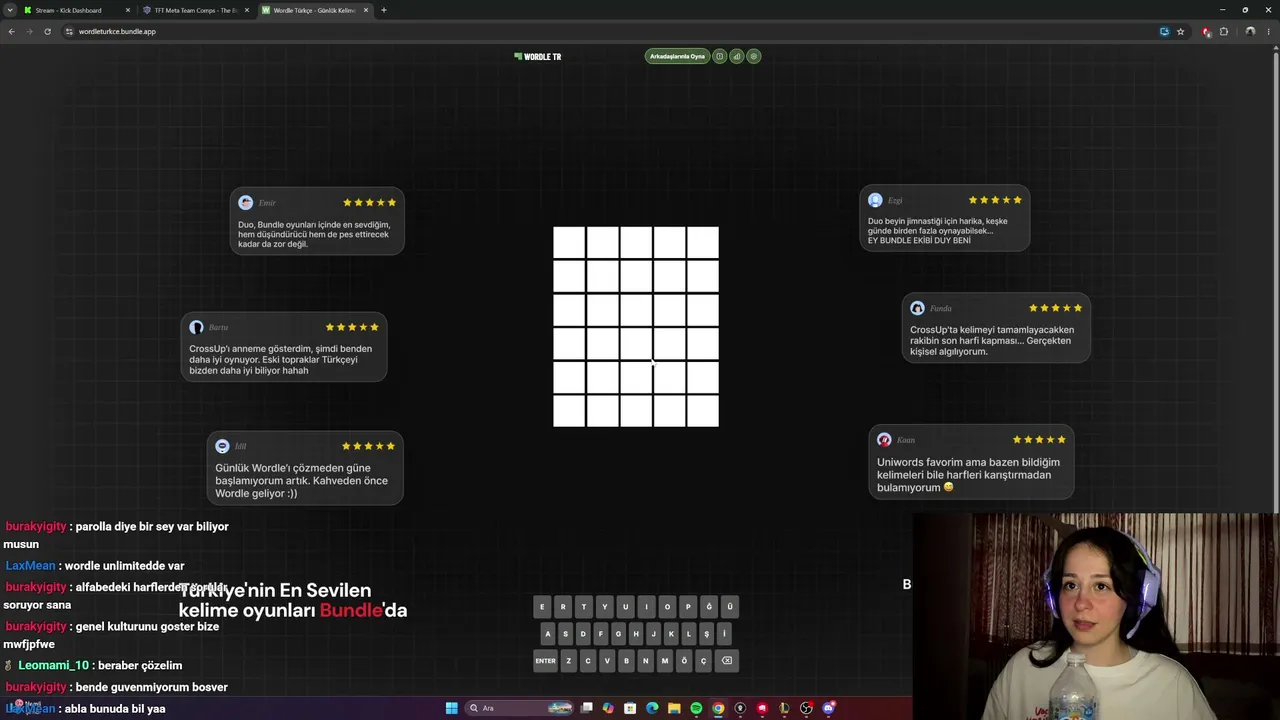Select the first tile of the Wordle grid

569,242
